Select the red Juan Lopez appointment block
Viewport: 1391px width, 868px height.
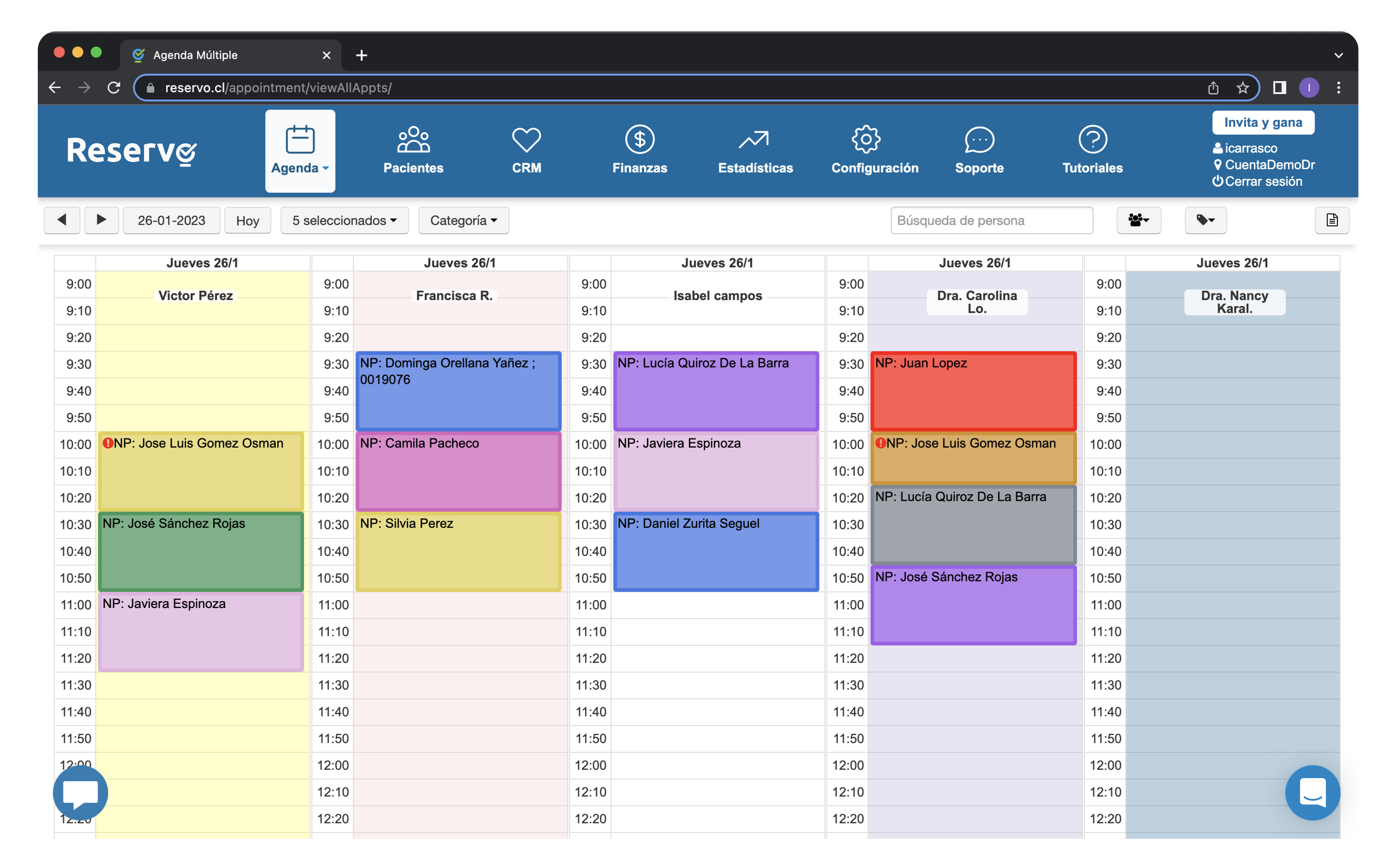973,392
